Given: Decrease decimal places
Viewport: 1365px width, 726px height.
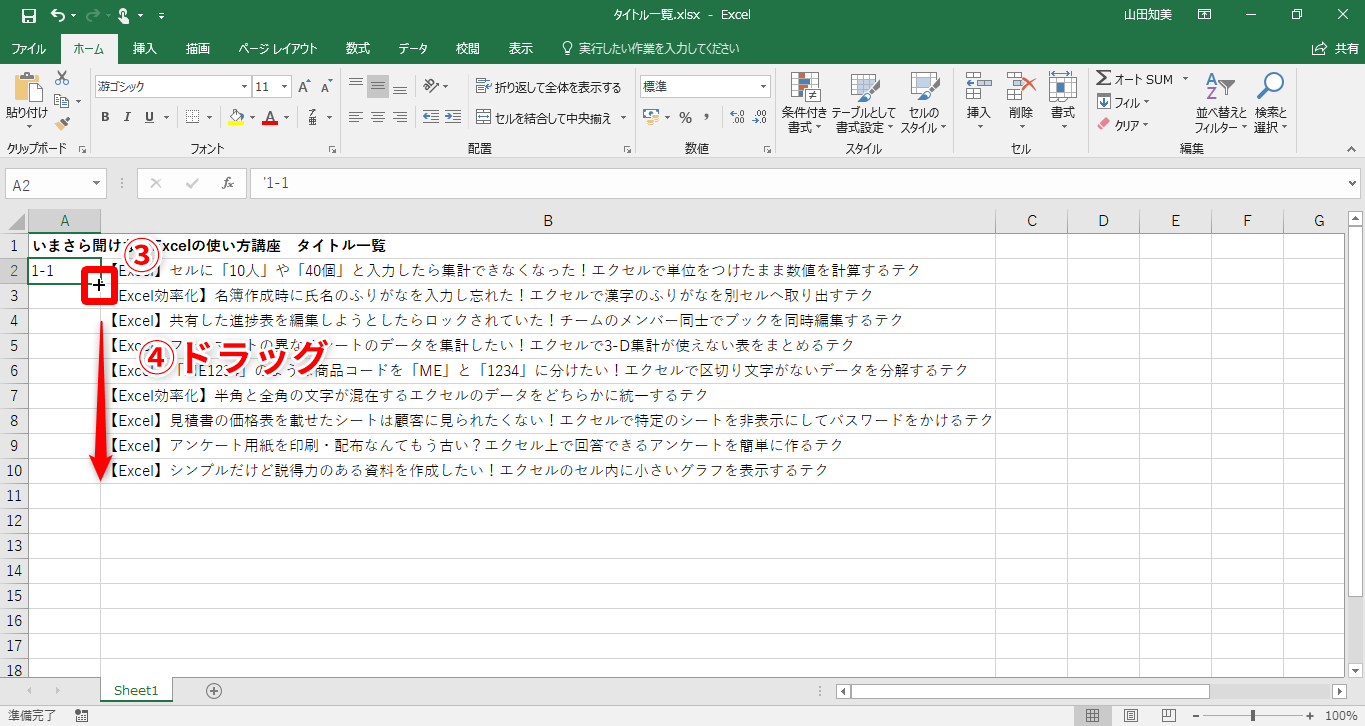Looking at the screenshot, I should pos(760,117).
